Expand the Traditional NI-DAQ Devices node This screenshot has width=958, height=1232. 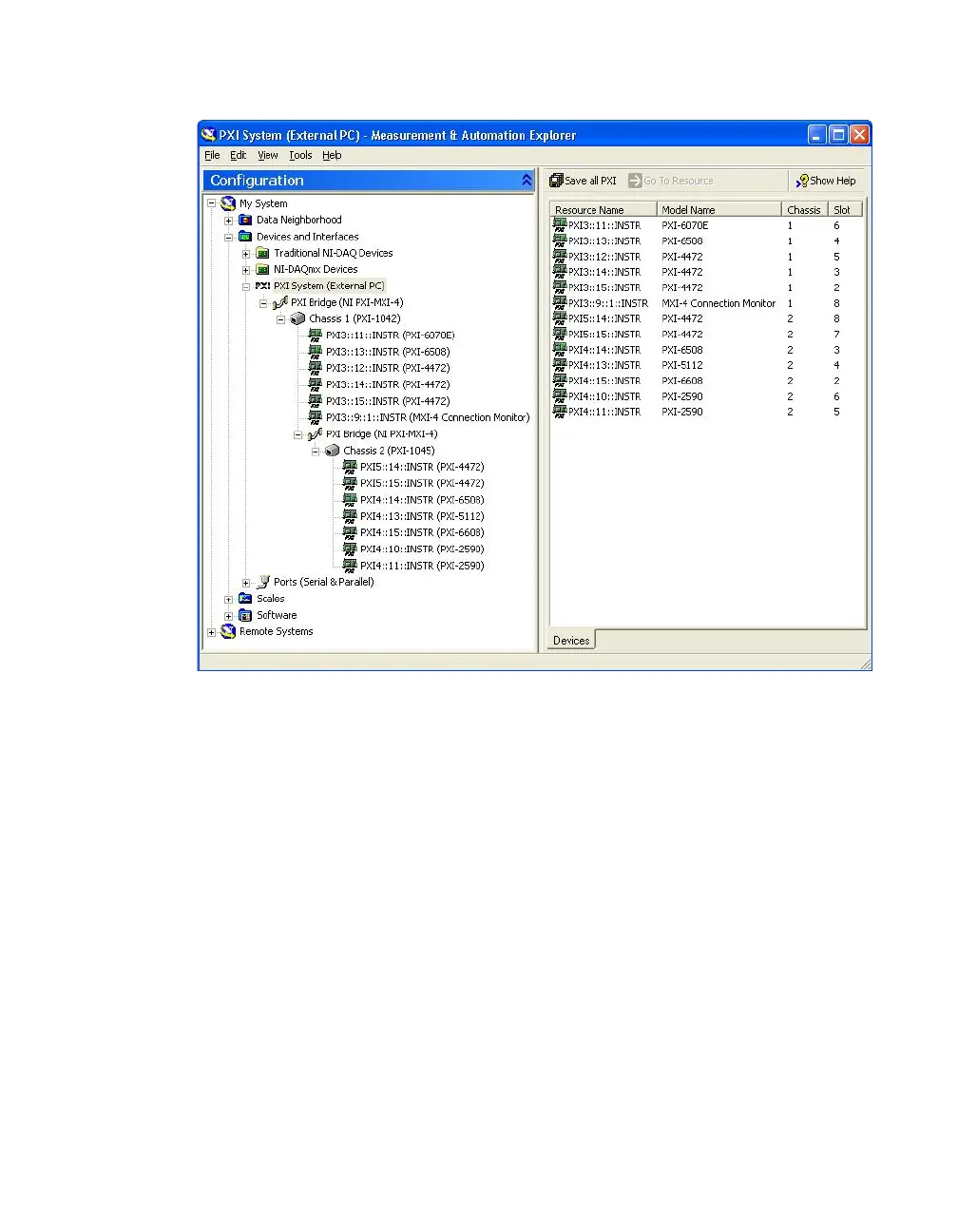(246, 254)
